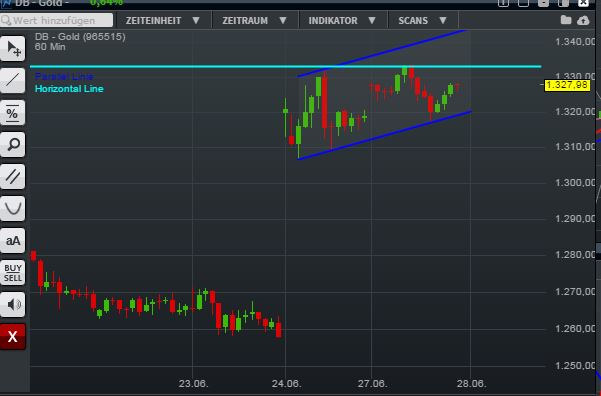Viewport: 601px width, 396px height.
Task: Click the 1.250,00 price axis label
Action: tap(575, 365)
